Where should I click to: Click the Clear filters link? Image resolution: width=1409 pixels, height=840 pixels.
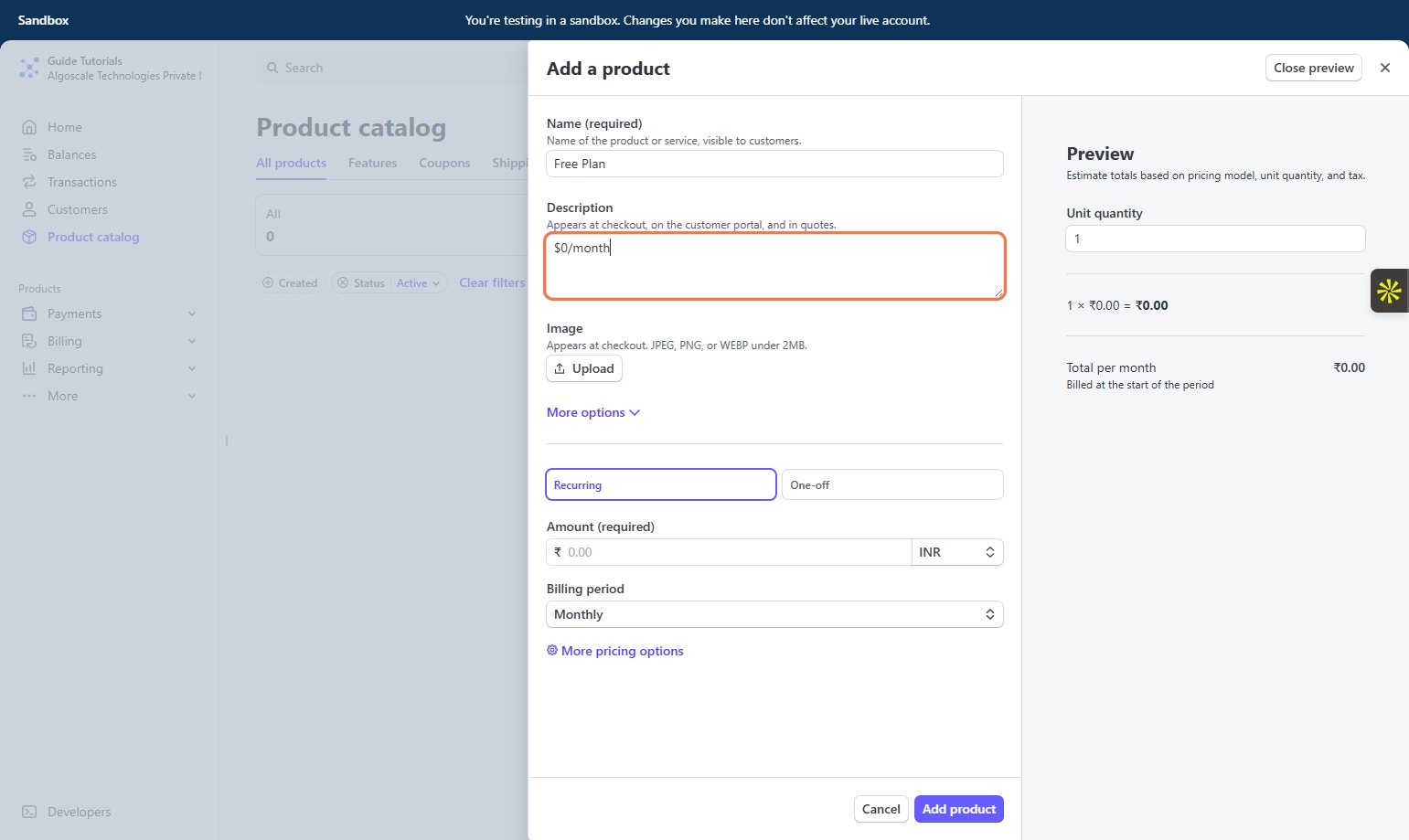coord(492,282)
